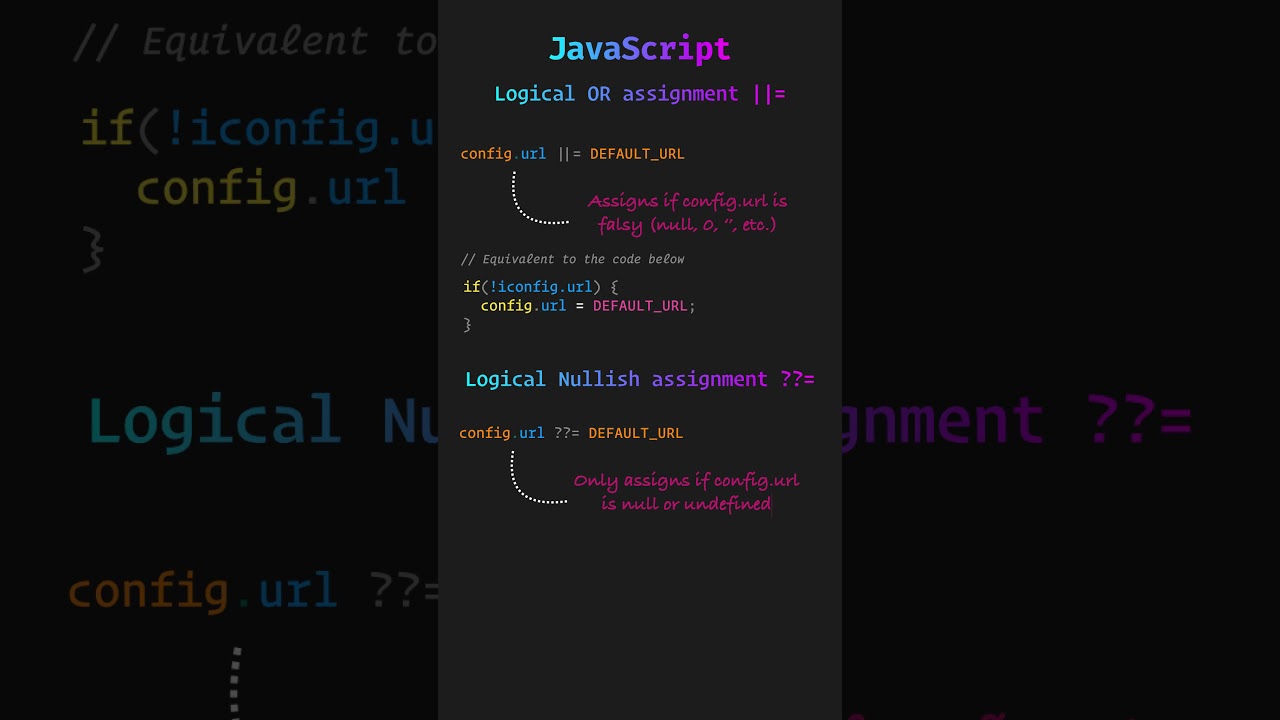Click the JavaScript title at the top

pyautogui.click(x=640, y=48)
